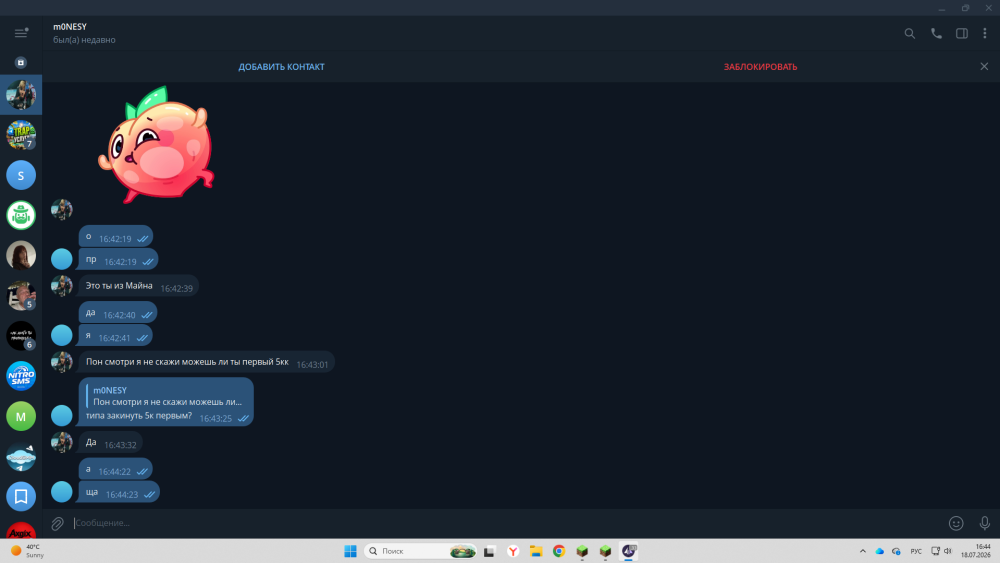1000x563 pixels.
Task: Dismiss the add contact and block bar
Action: click(x=984, y=66)
